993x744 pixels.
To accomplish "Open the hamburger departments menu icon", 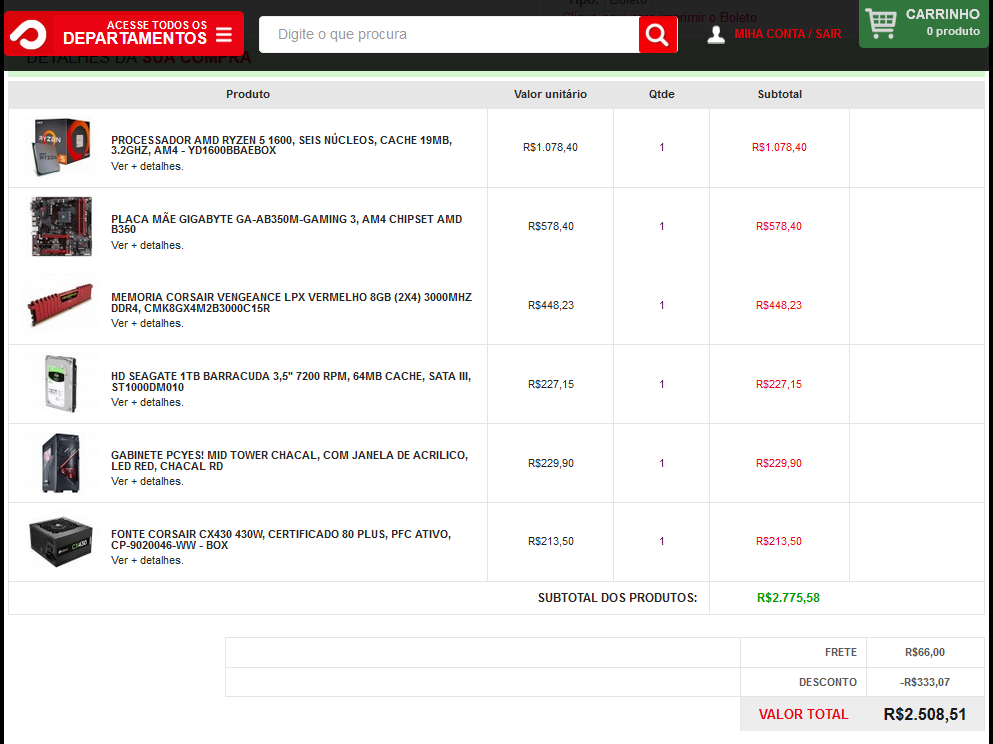I will (224, 34).
